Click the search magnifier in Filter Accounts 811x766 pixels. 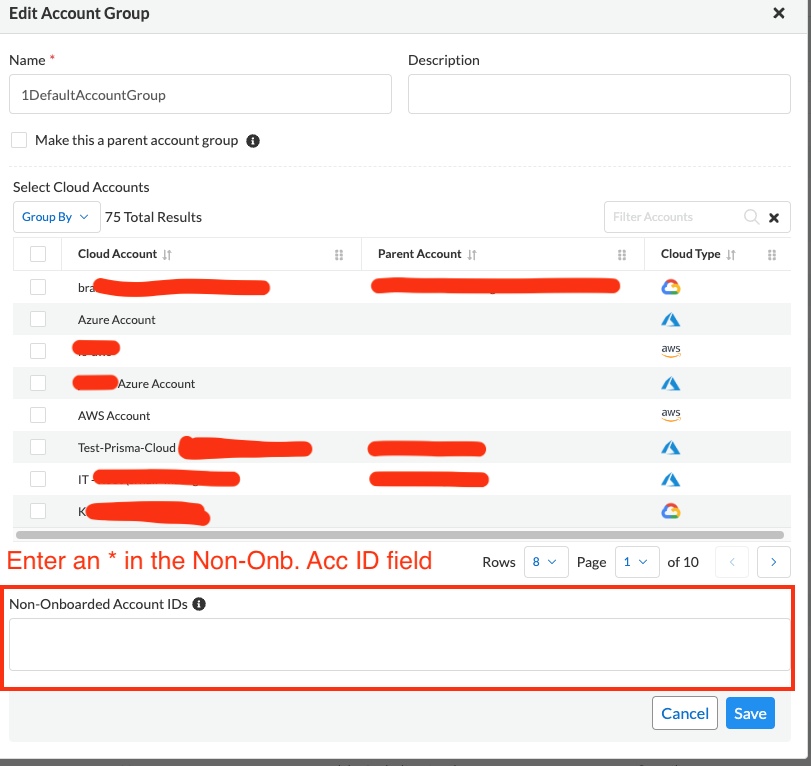[752, 217]
